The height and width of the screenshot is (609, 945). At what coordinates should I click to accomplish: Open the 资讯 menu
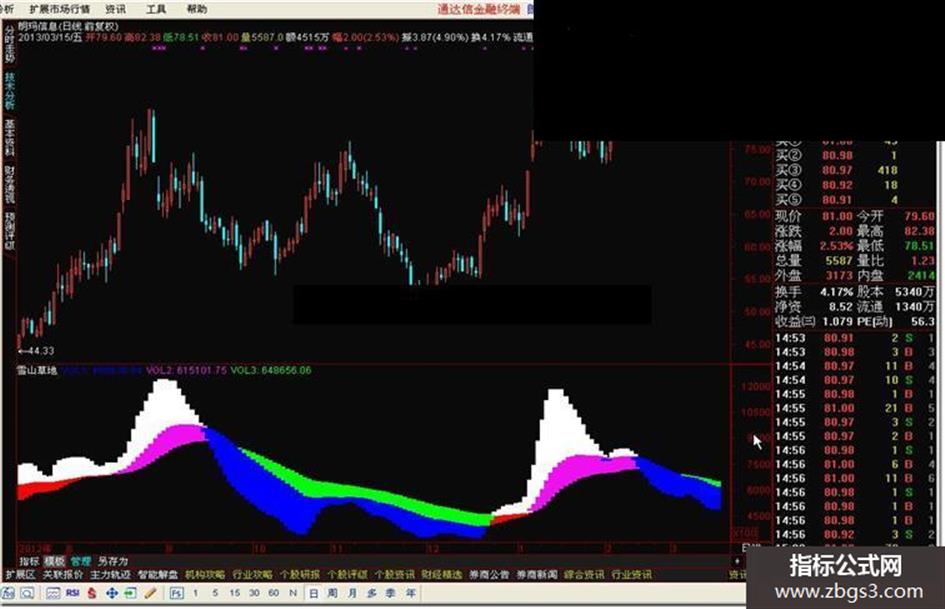coord(115,9)
